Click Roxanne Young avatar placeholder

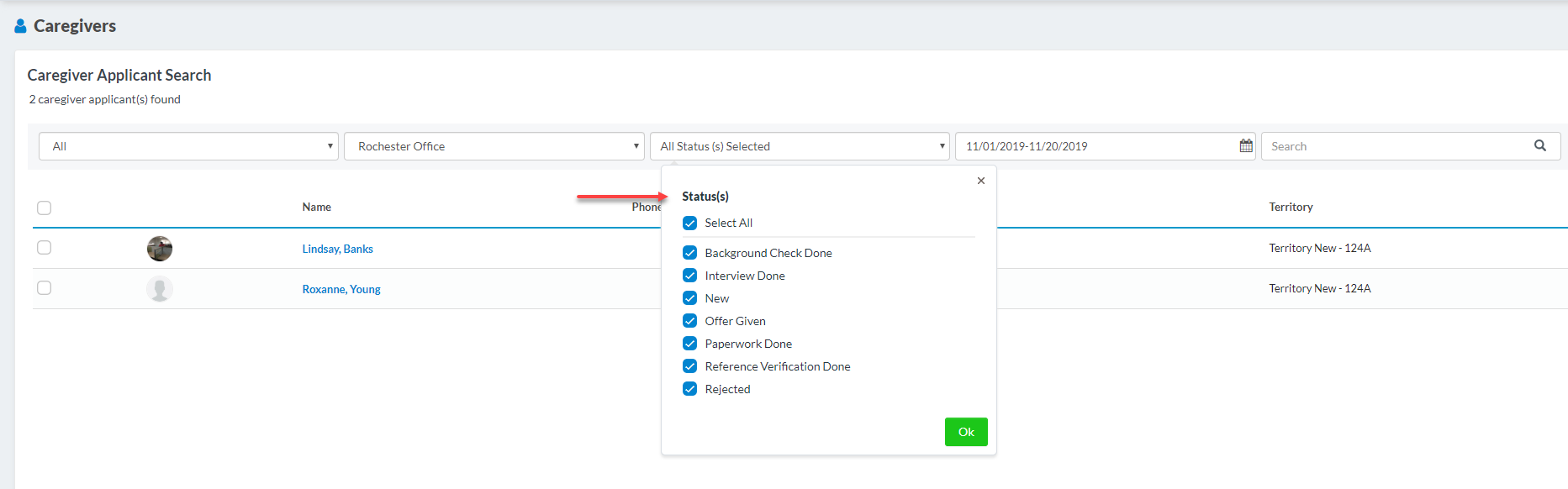click(x=160, y=289)
